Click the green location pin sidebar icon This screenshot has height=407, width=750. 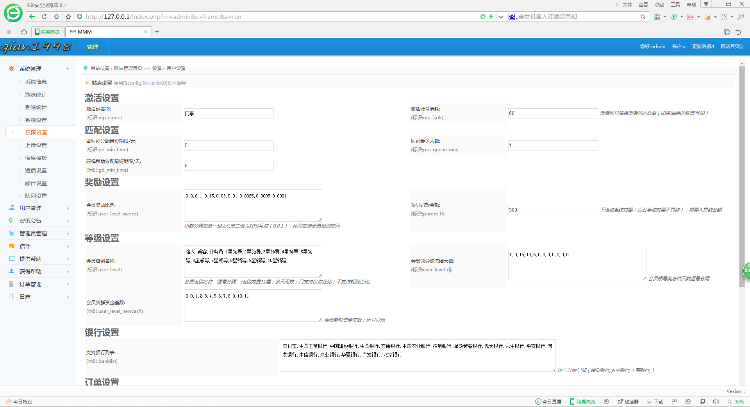click(11, 220)
